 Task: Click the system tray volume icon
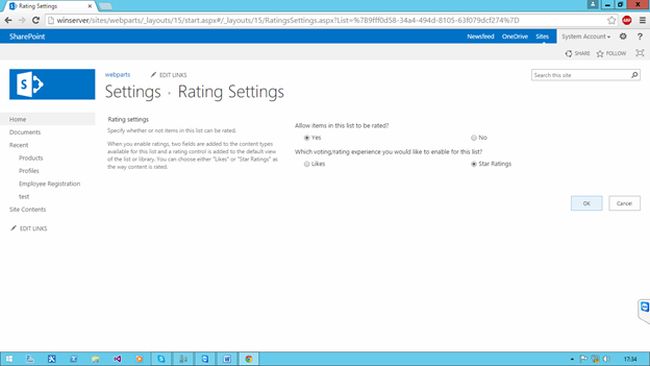point(606,359)
